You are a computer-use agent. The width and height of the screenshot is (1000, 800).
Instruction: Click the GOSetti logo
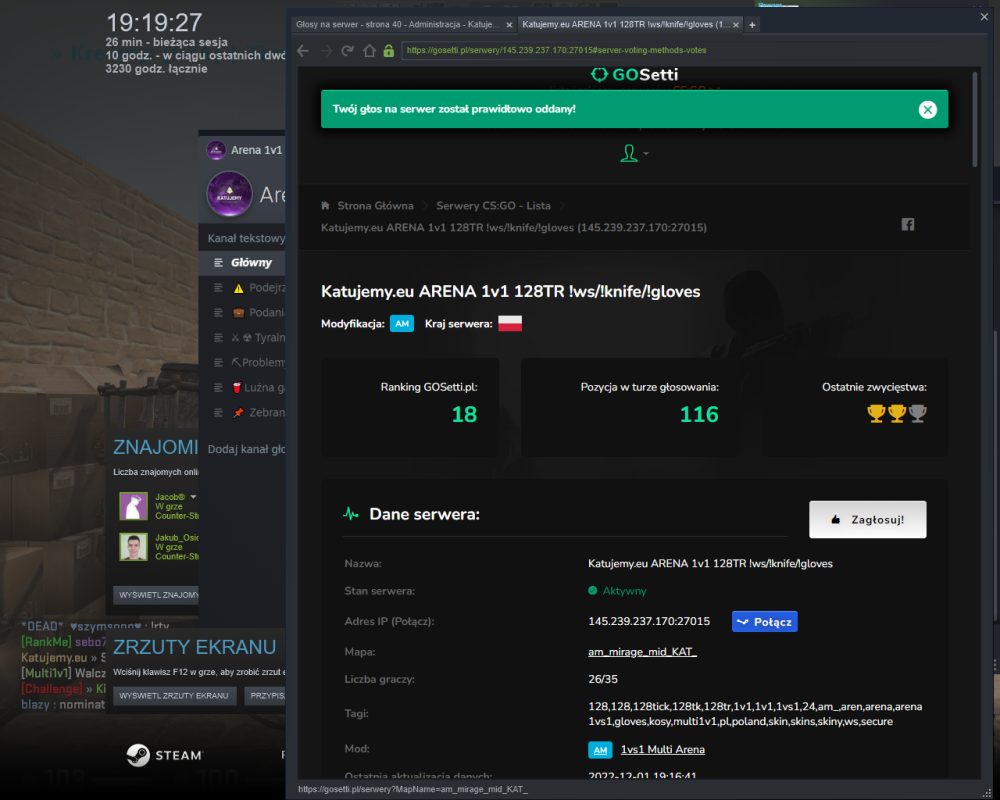pos(635,75)
